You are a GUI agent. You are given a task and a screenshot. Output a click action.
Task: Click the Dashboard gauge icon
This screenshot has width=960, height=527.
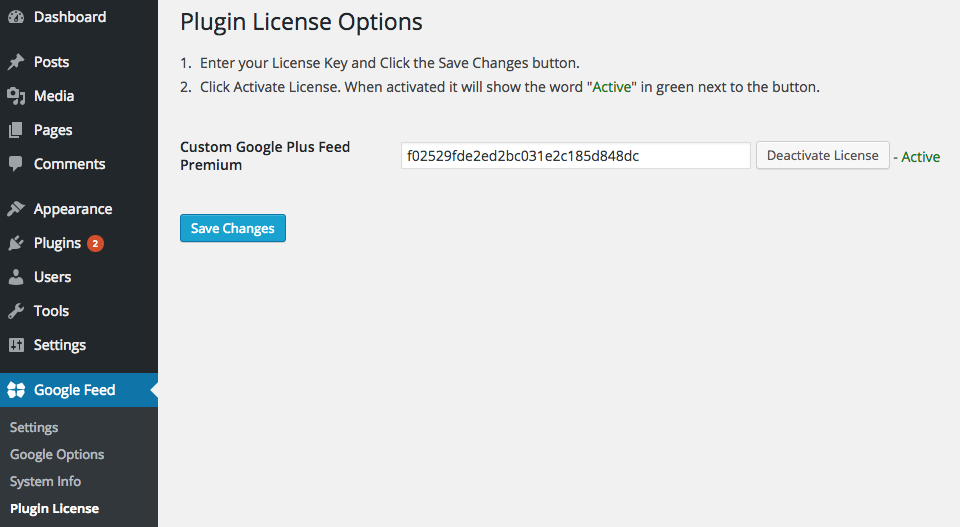[16, 17]
